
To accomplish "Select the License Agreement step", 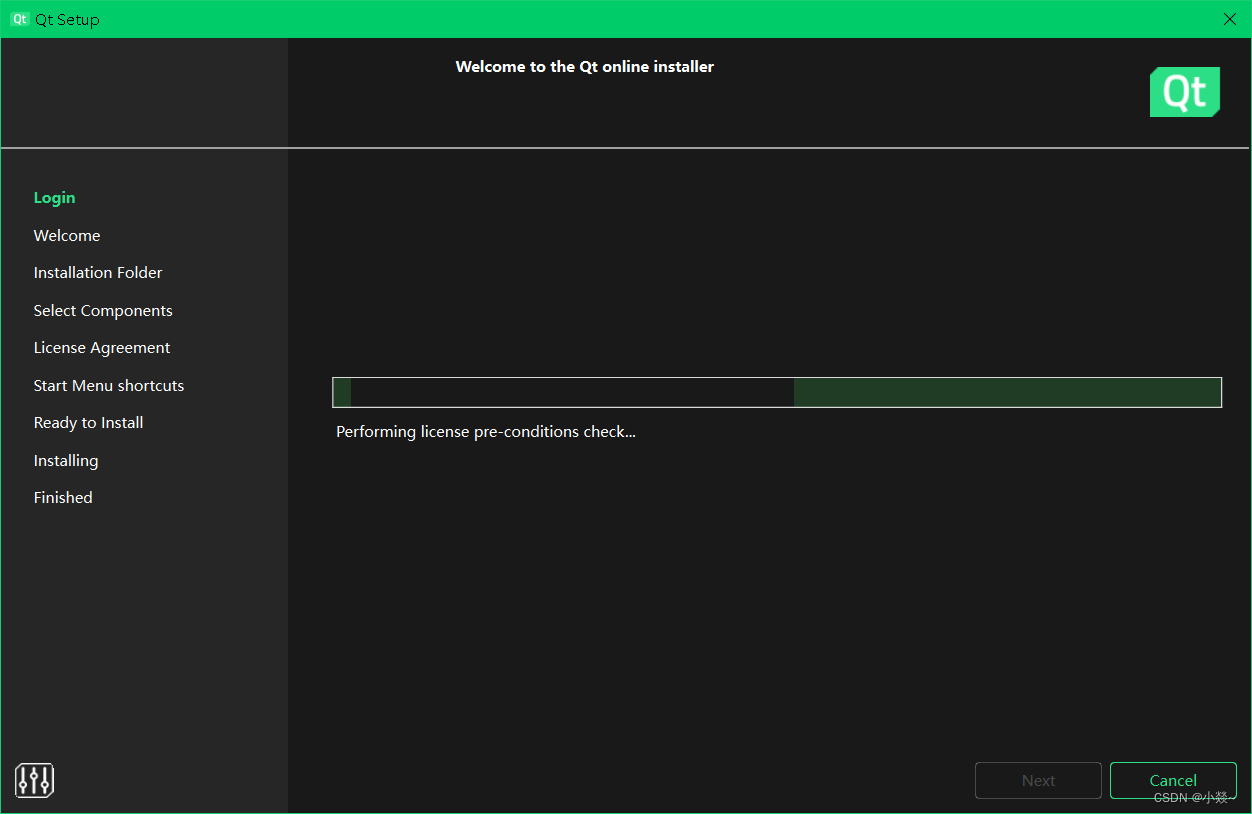I will [x=101, y=347].
